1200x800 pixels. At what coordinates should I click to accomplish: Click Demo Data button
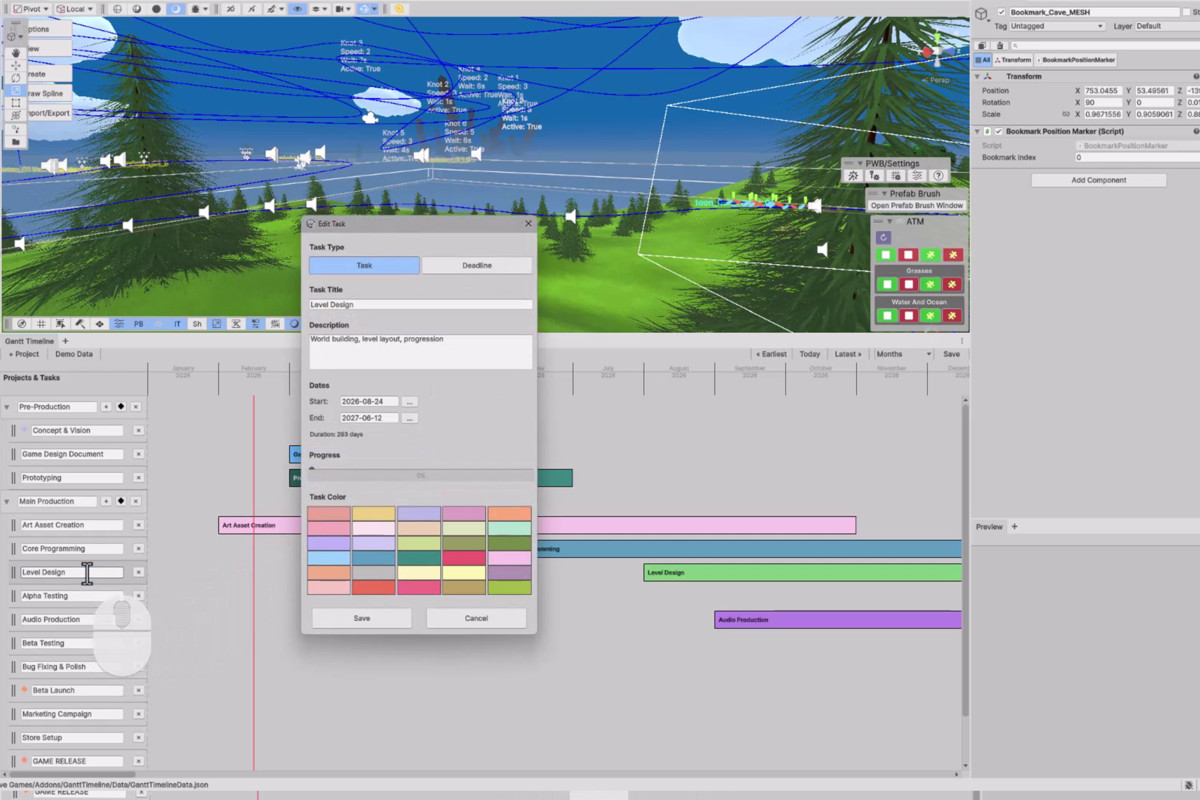pyautogui.click(x=74, y=354)
